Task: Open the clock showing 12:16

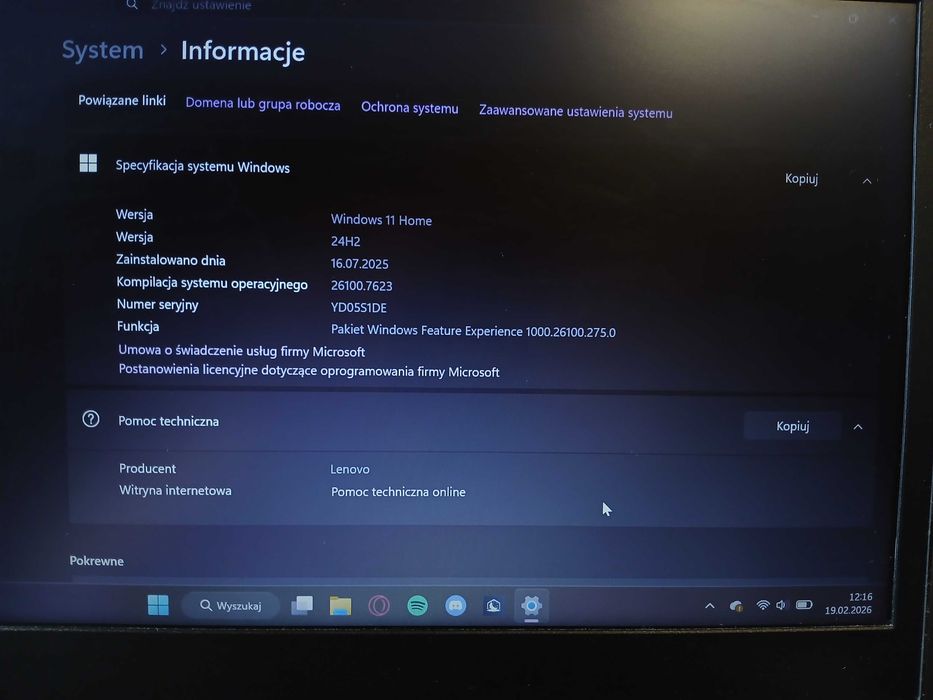Action: pos(849,604)
